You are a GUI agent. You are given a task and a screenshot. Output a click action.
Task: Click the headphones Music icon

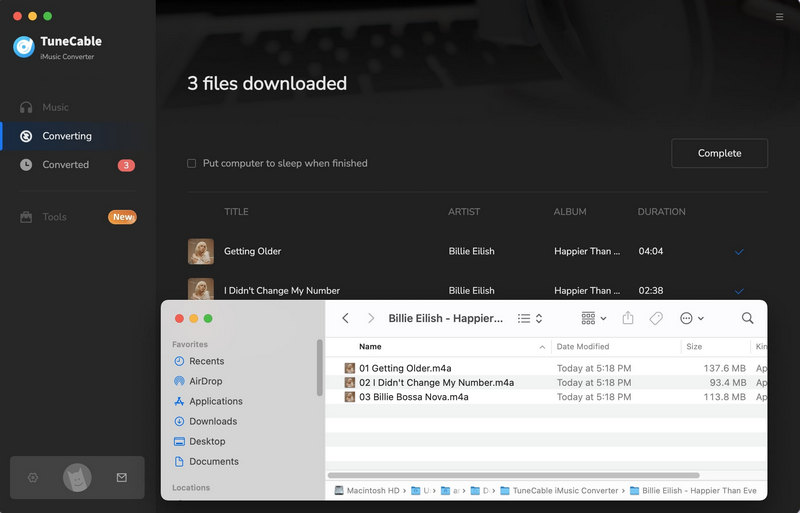coord(26,107)
